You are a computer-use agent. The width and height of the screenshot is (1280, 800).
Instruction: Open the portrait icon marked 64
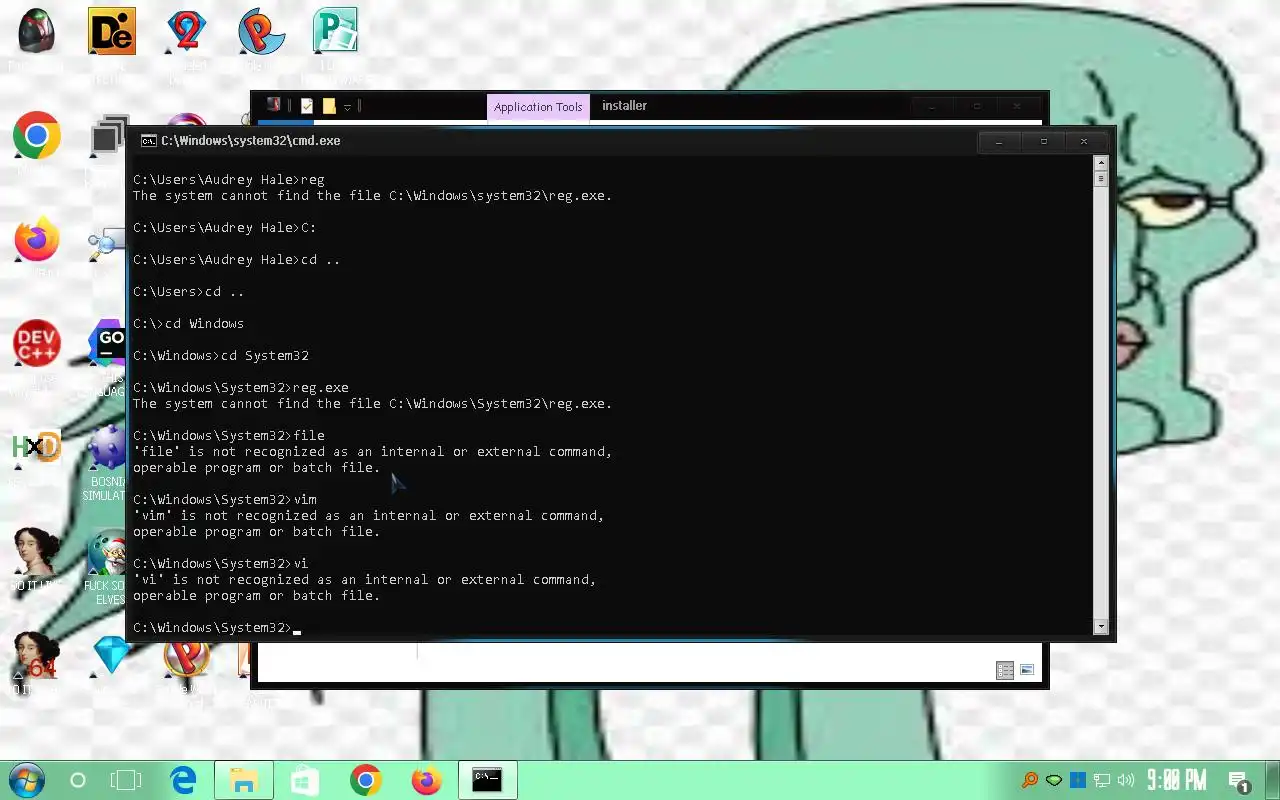(37, 657)
